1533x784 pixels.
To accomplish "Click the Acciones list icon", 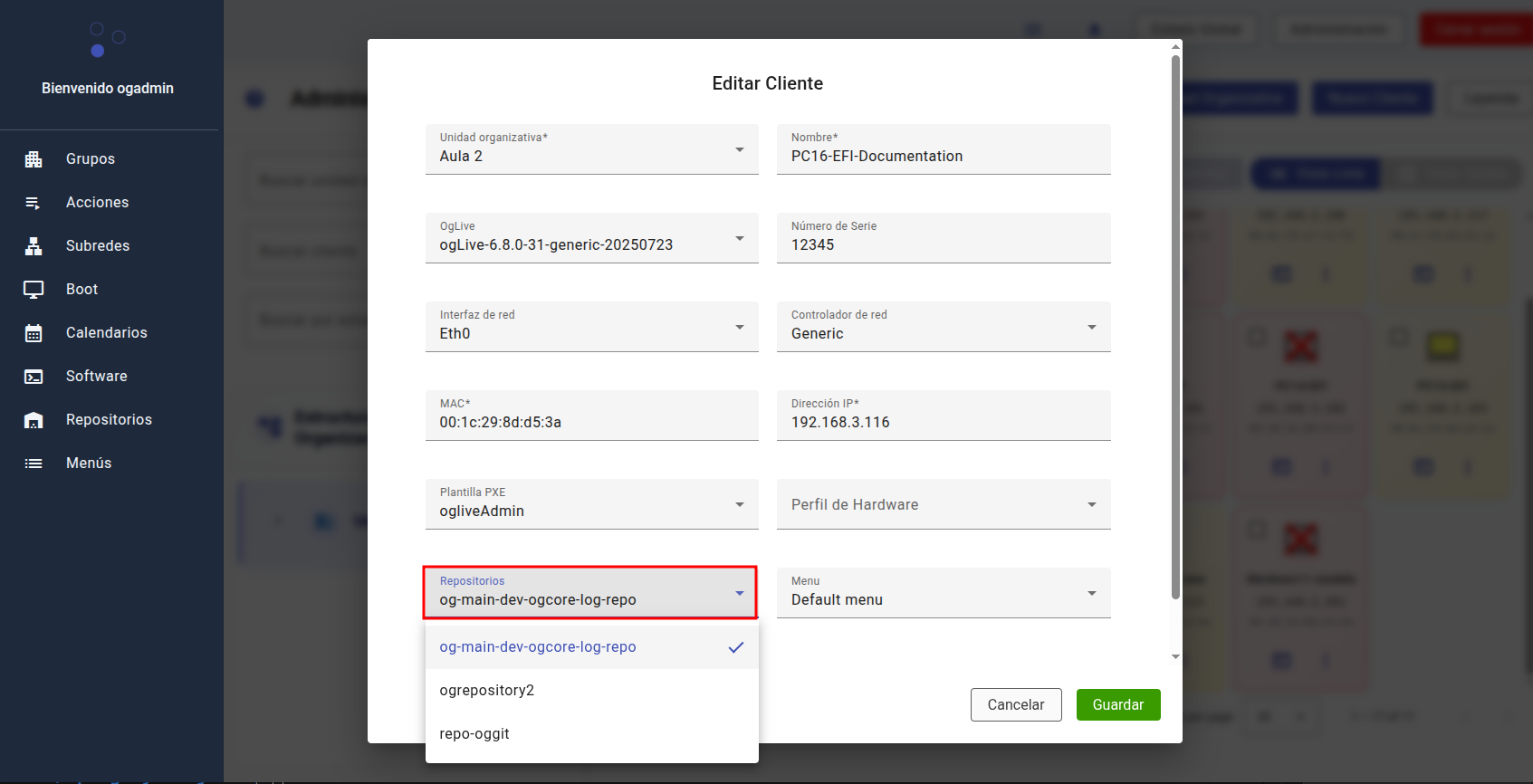I will pyautogui.click(x=34, y=203).
